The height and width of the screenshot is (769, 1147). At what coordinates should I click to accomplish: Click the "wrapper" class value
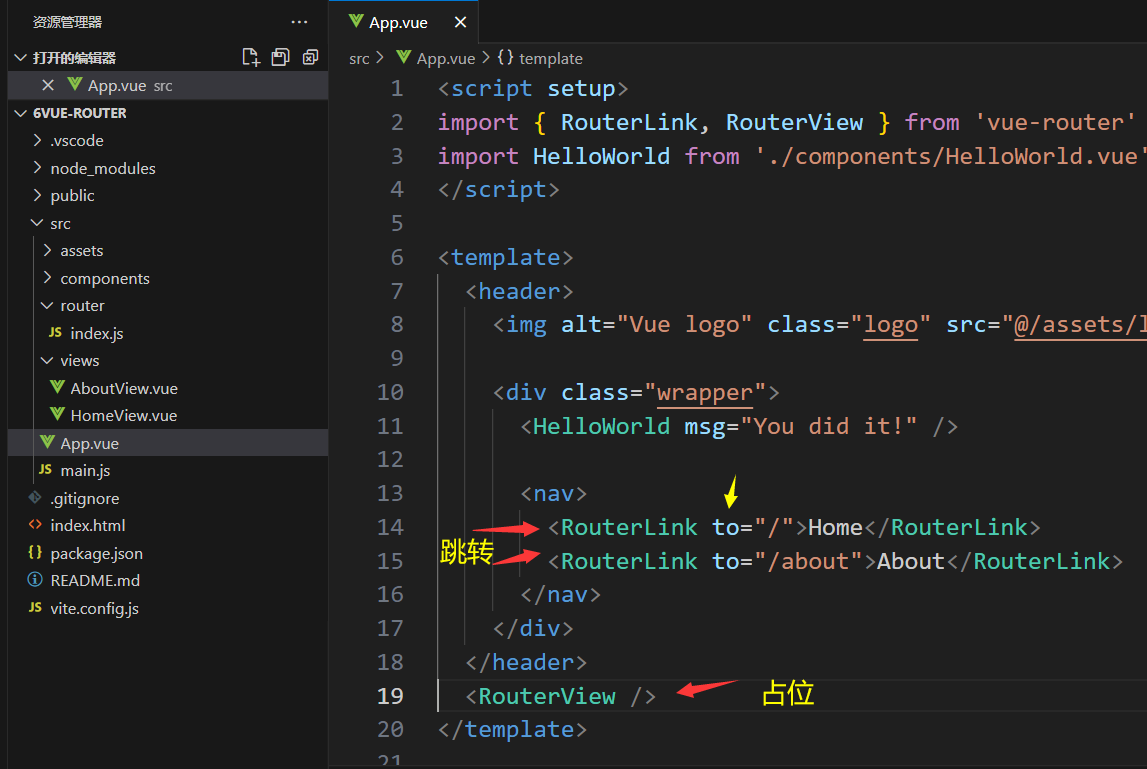coord(705,392)
